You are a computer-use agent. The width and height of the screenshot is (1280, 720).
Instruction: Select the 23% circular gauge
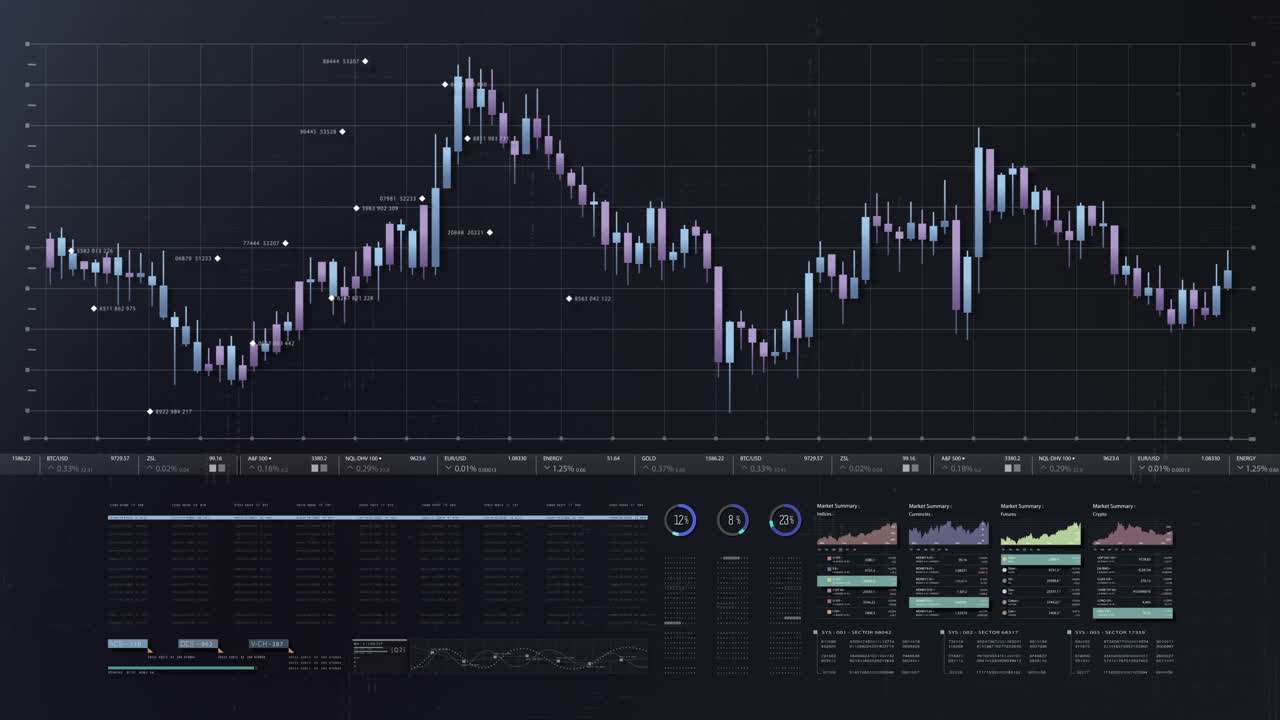(x=786, y=520)
